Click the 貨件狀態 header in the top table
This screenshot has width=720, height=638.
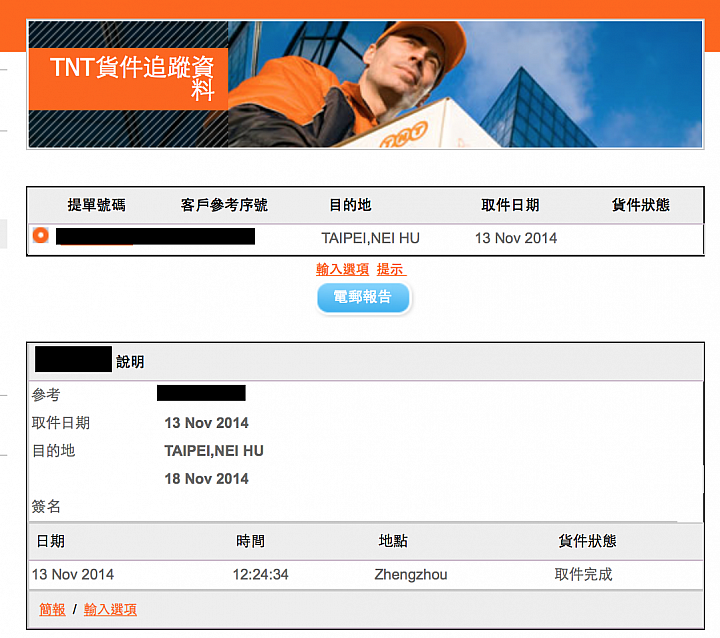click(641, 205)
